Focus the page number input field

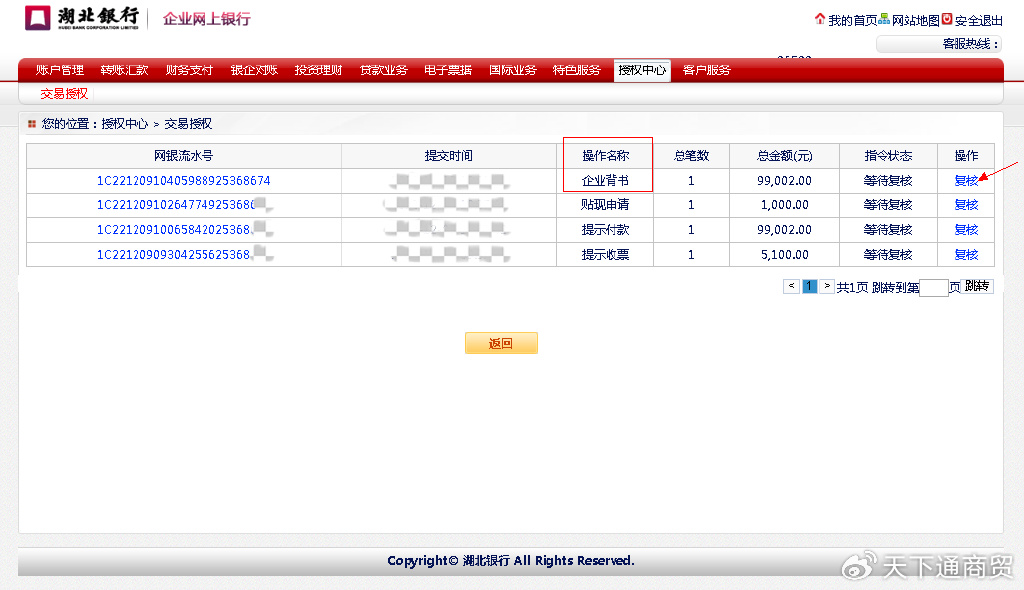[933, 288]
